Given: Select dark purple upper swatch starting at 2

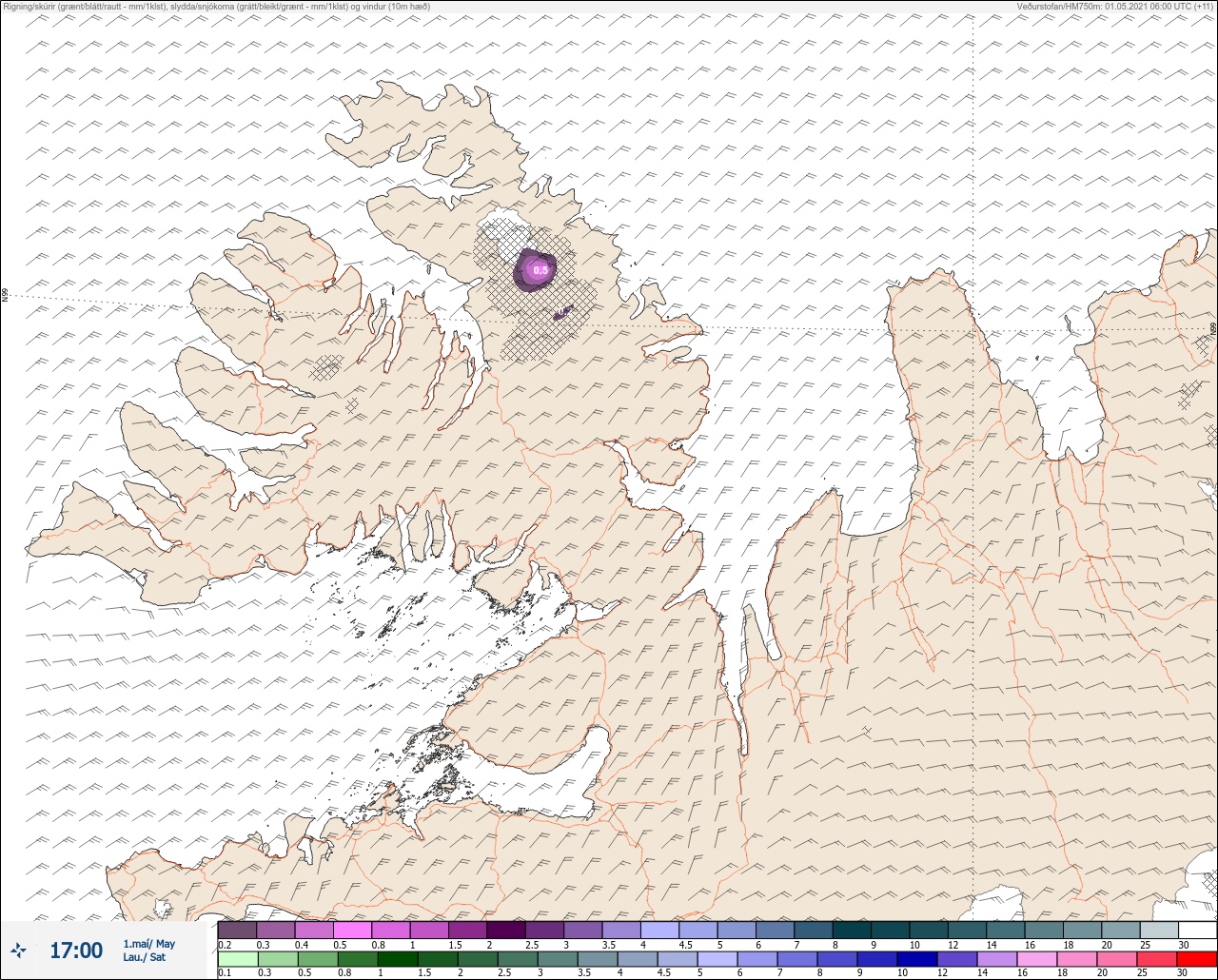Looking at the screenshot, I should [x=506, y=930].
